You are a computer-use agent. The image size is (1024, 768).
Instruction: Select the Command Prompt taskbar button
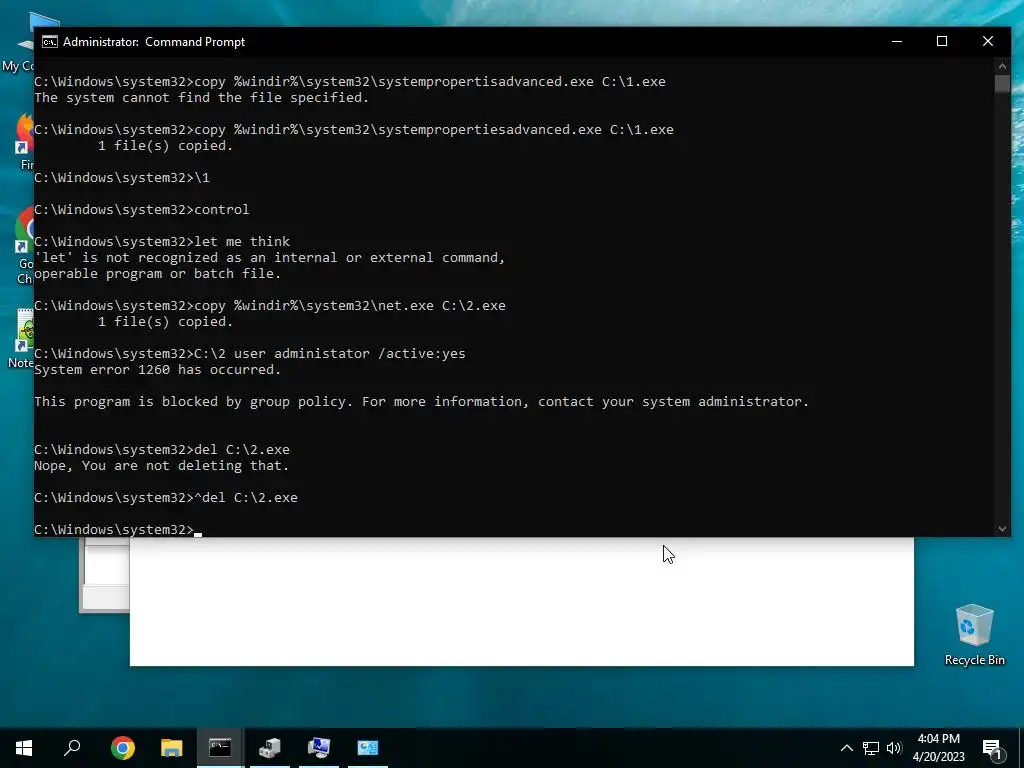coord(220,747)
